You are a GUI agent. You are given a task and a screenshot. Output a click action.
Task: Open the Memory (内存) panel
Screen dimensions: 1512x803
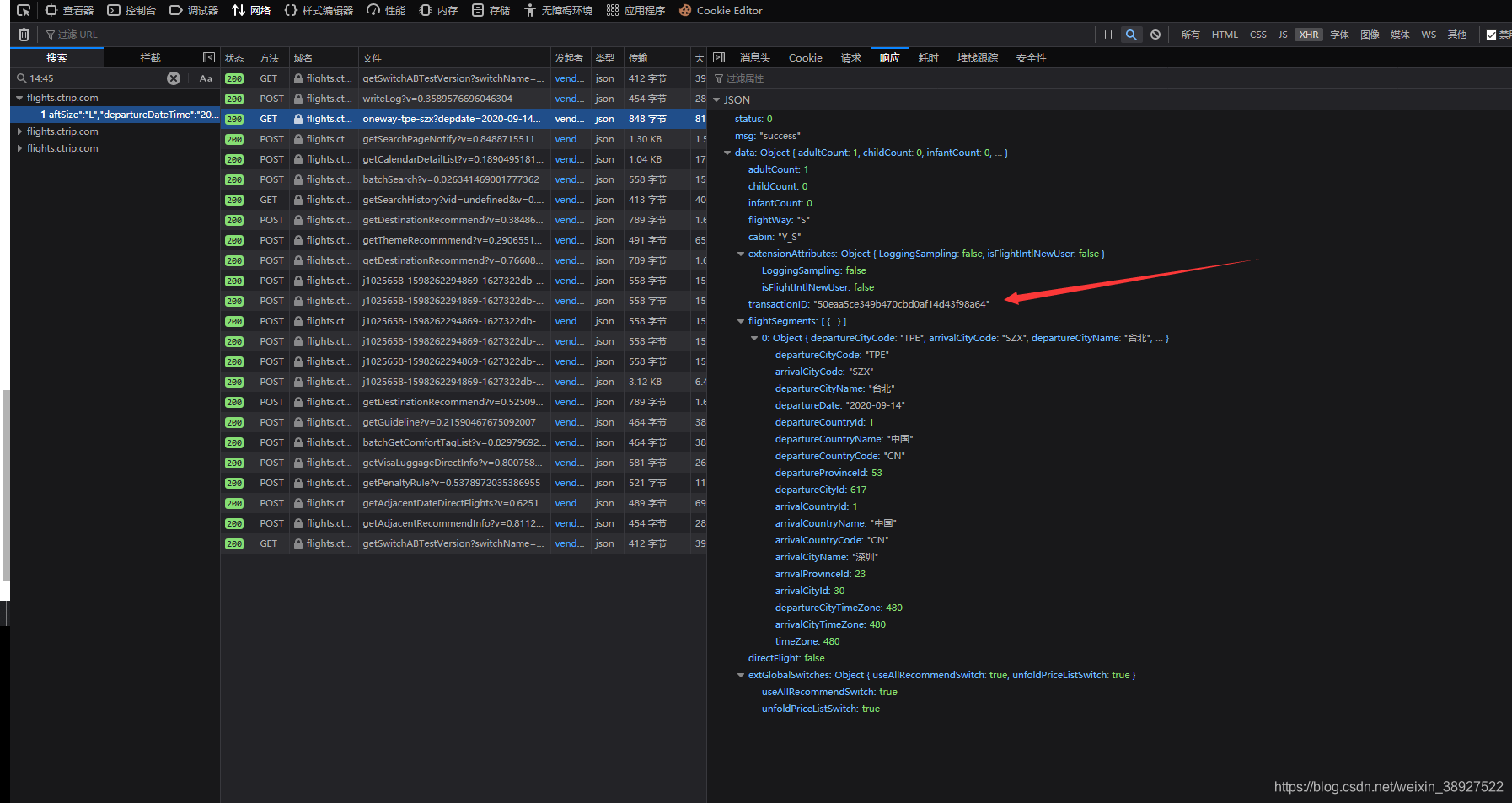[438, 10]
